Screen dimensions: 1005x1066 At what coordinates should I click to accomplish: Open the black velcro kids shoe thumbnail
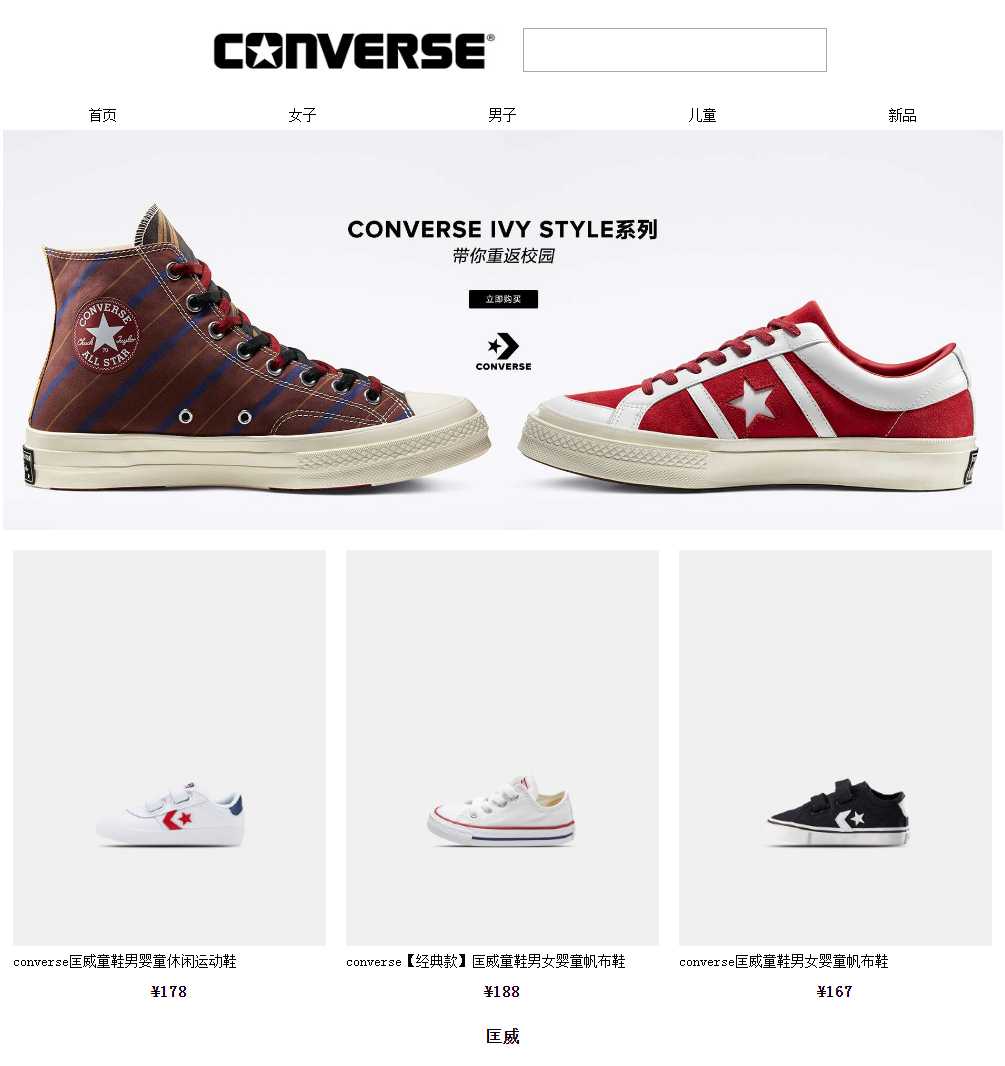click(x=836, y=747)
